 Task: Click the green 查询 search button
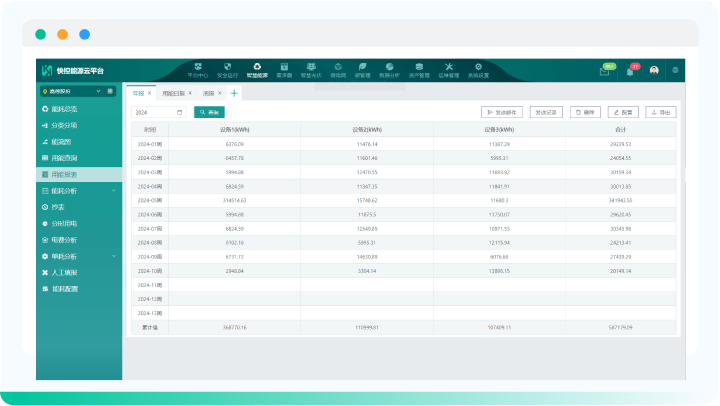pos(209,112)
